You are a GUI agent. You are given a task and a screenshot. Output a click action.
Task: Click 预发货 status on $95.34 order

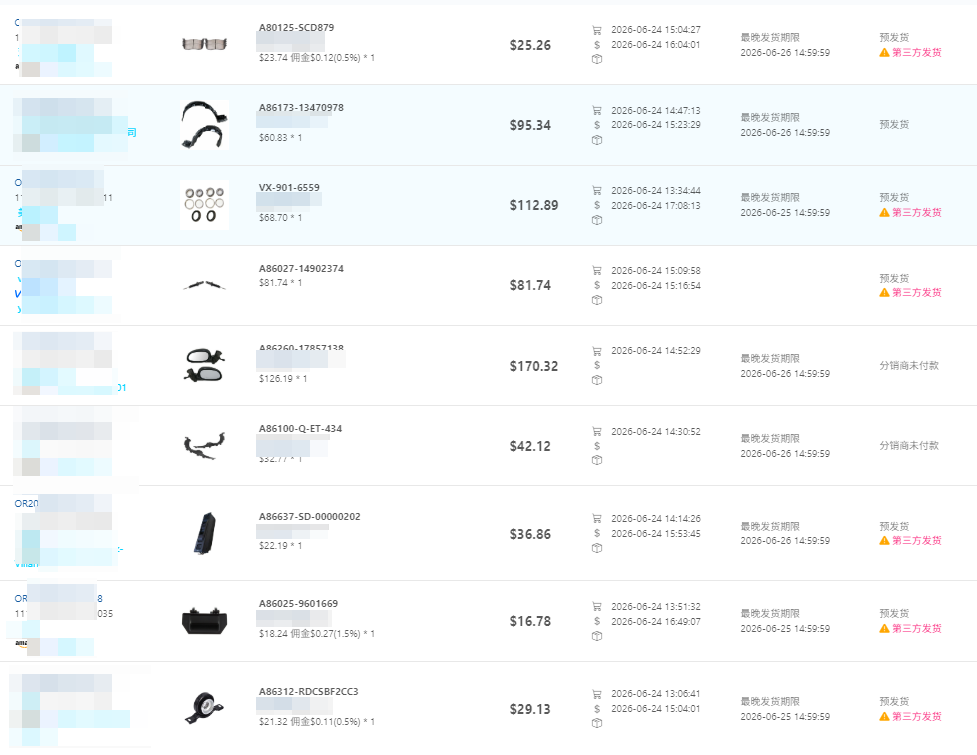point(894,125)
